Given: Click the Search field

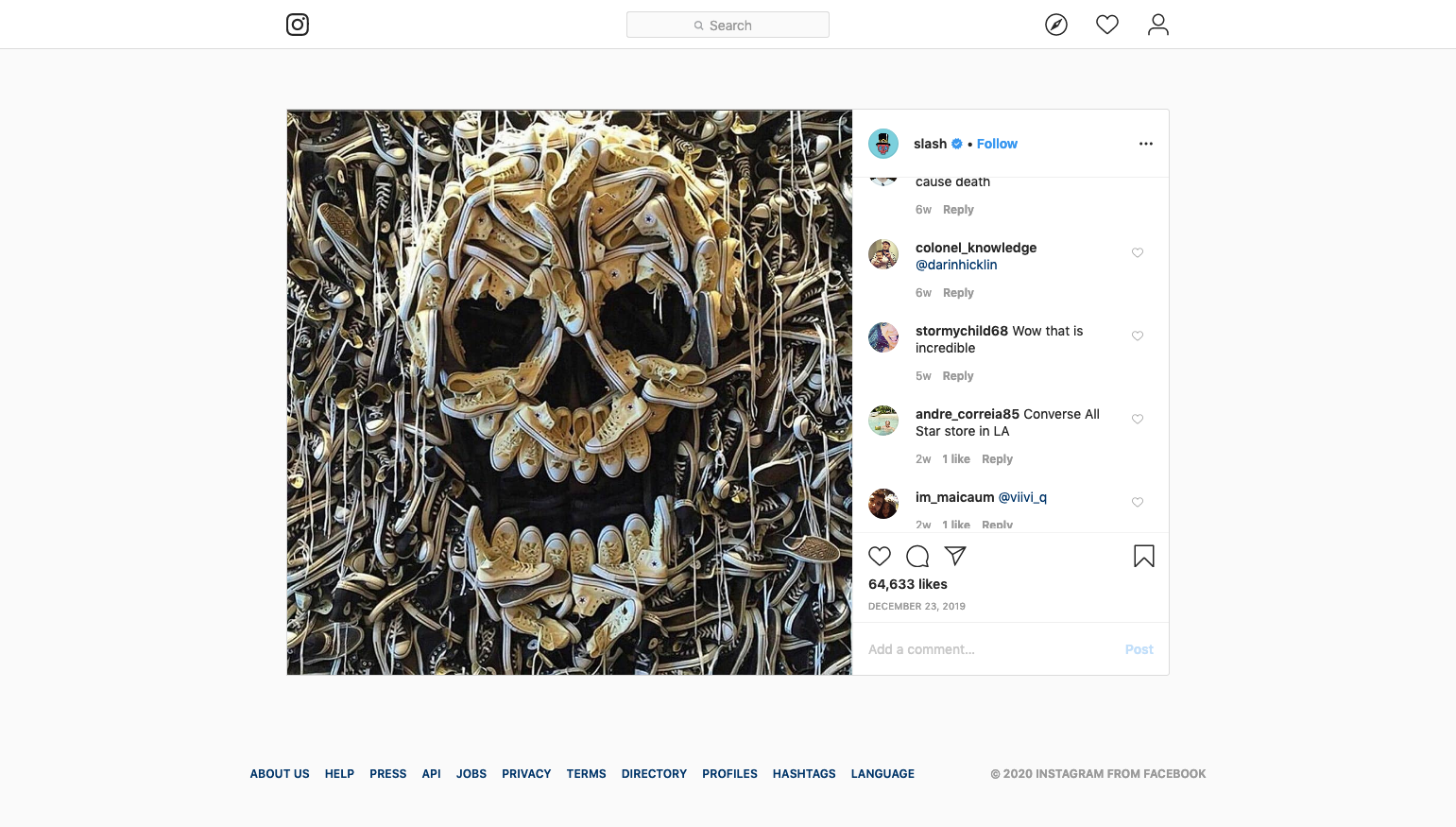Looking at the screenshot, I should (x=728, y=25).
